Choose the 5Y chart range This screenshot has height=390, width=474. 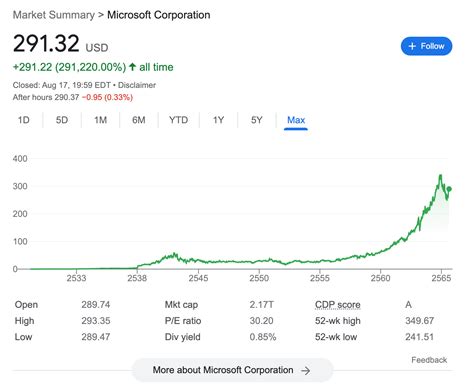tap(257, 120)
